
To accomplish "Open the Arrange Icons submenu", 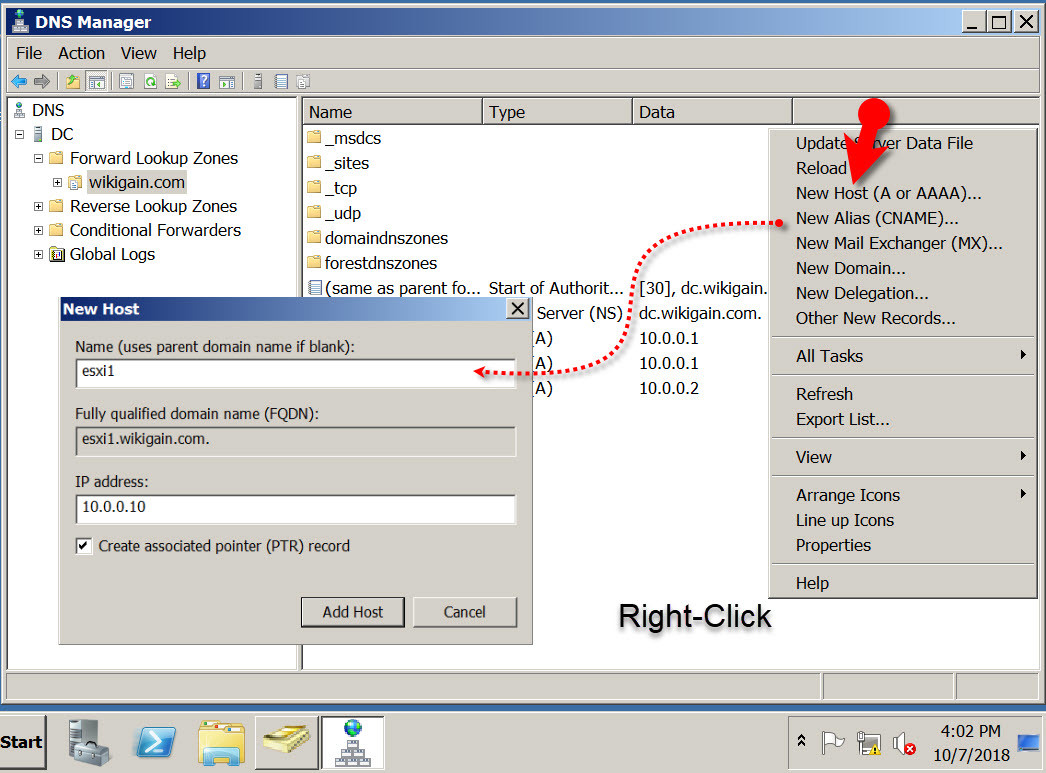I will (x=903, y=495).
